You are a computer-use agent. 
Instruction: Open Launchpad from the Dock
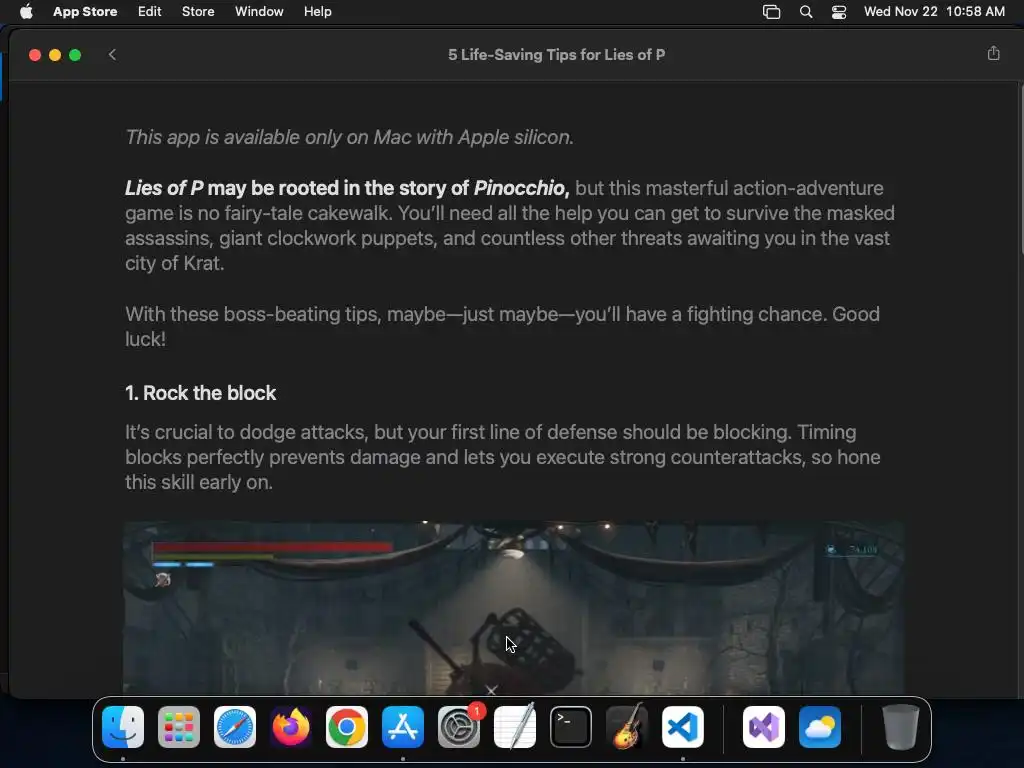pyautogui.click(x=179, y=727)
